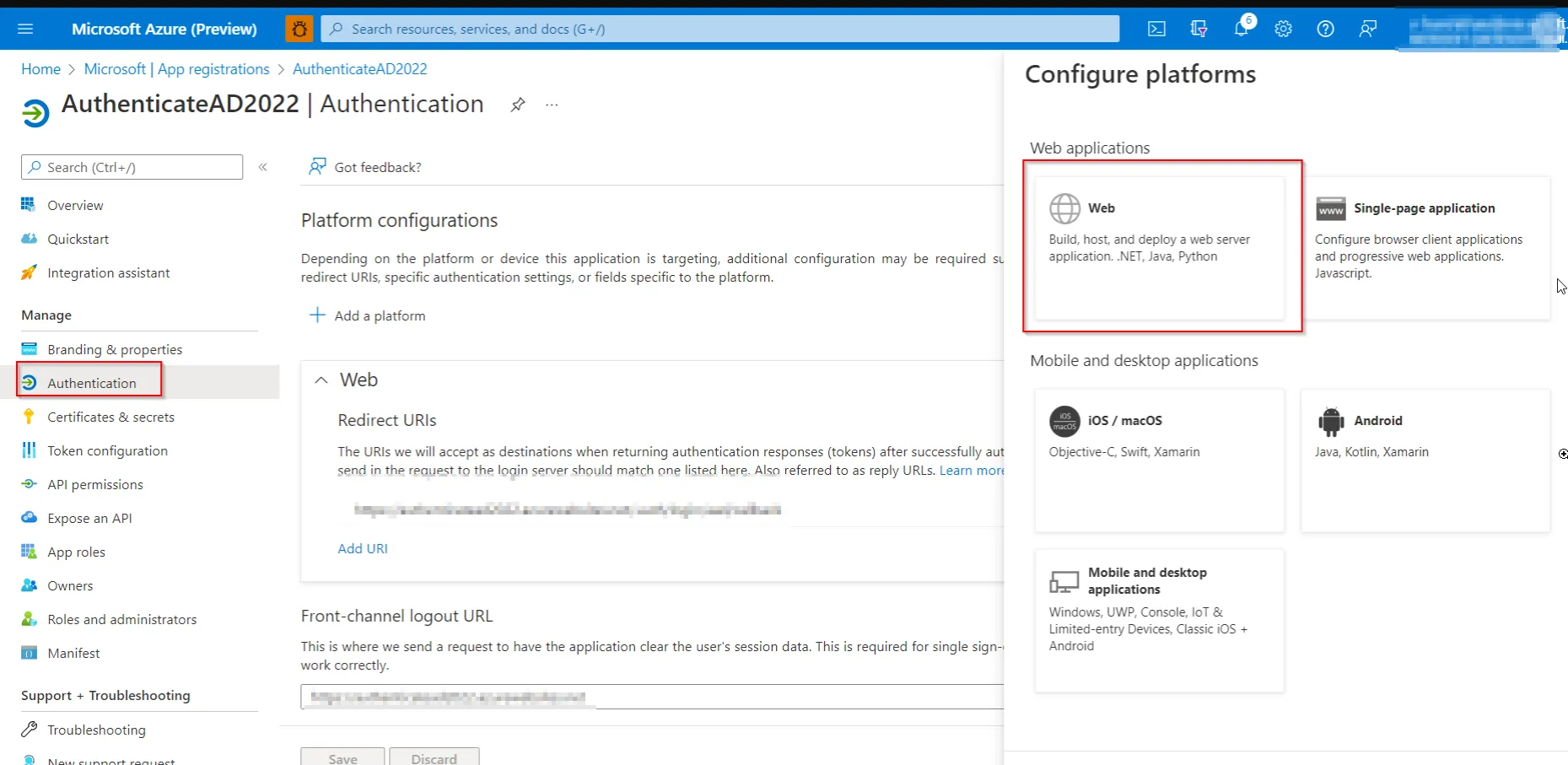Click the Certificates & secrets key icon
This screenshot has width=1568, height=765.
tap(29, 417)
